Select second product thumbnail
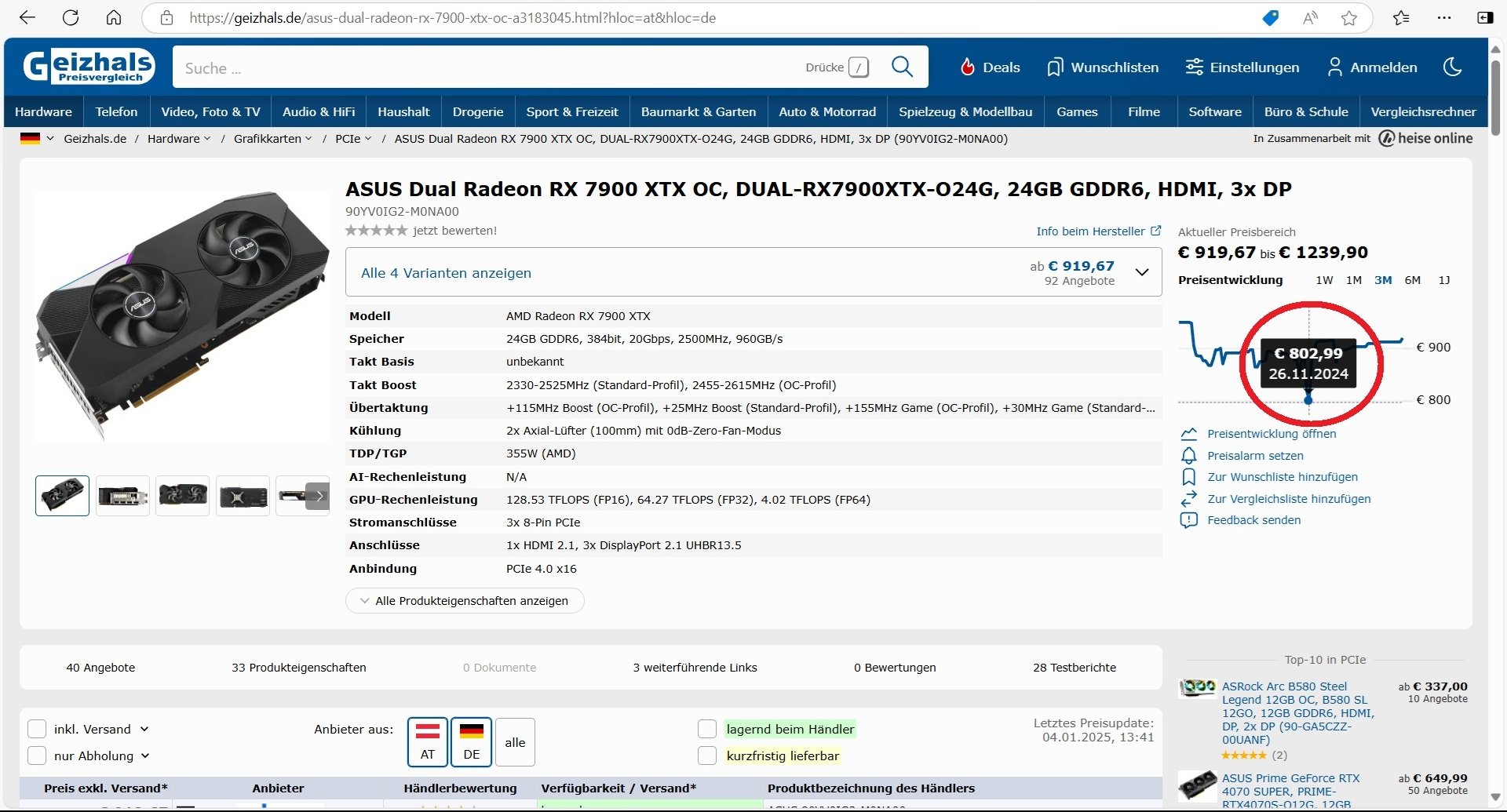Viewport: 1507px width, 812px height. tap(122, 496)
